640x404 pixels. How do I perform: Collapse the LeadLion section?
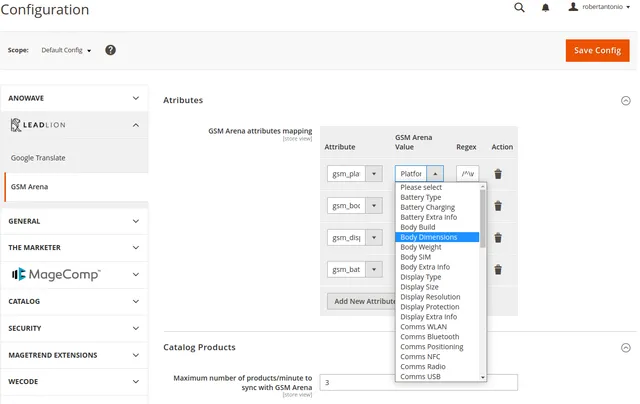pos(74,125)
